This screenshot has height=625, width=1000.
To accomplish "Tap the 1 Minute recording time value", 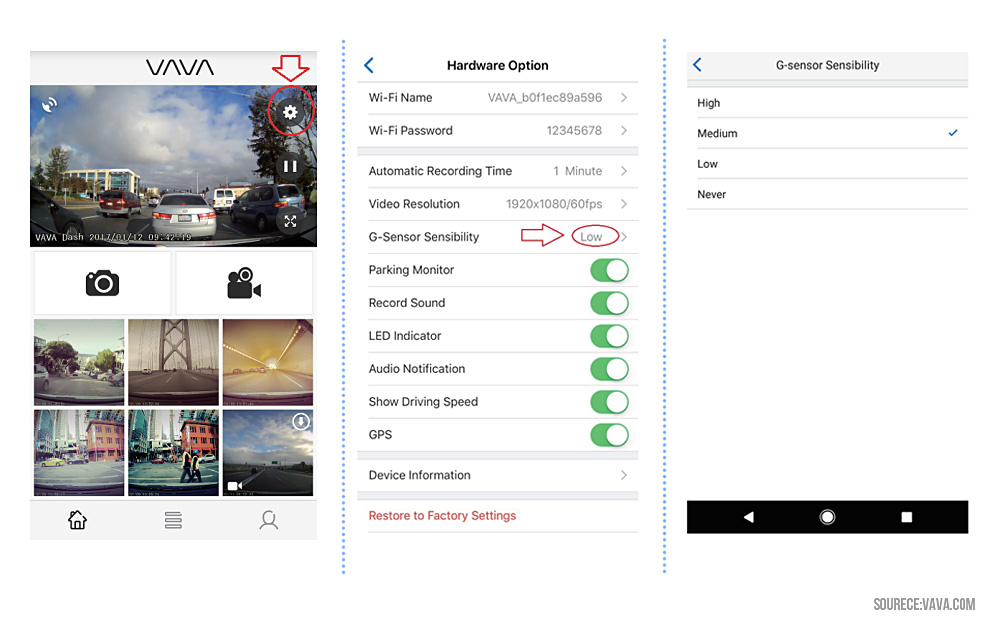I will [578, 171].
